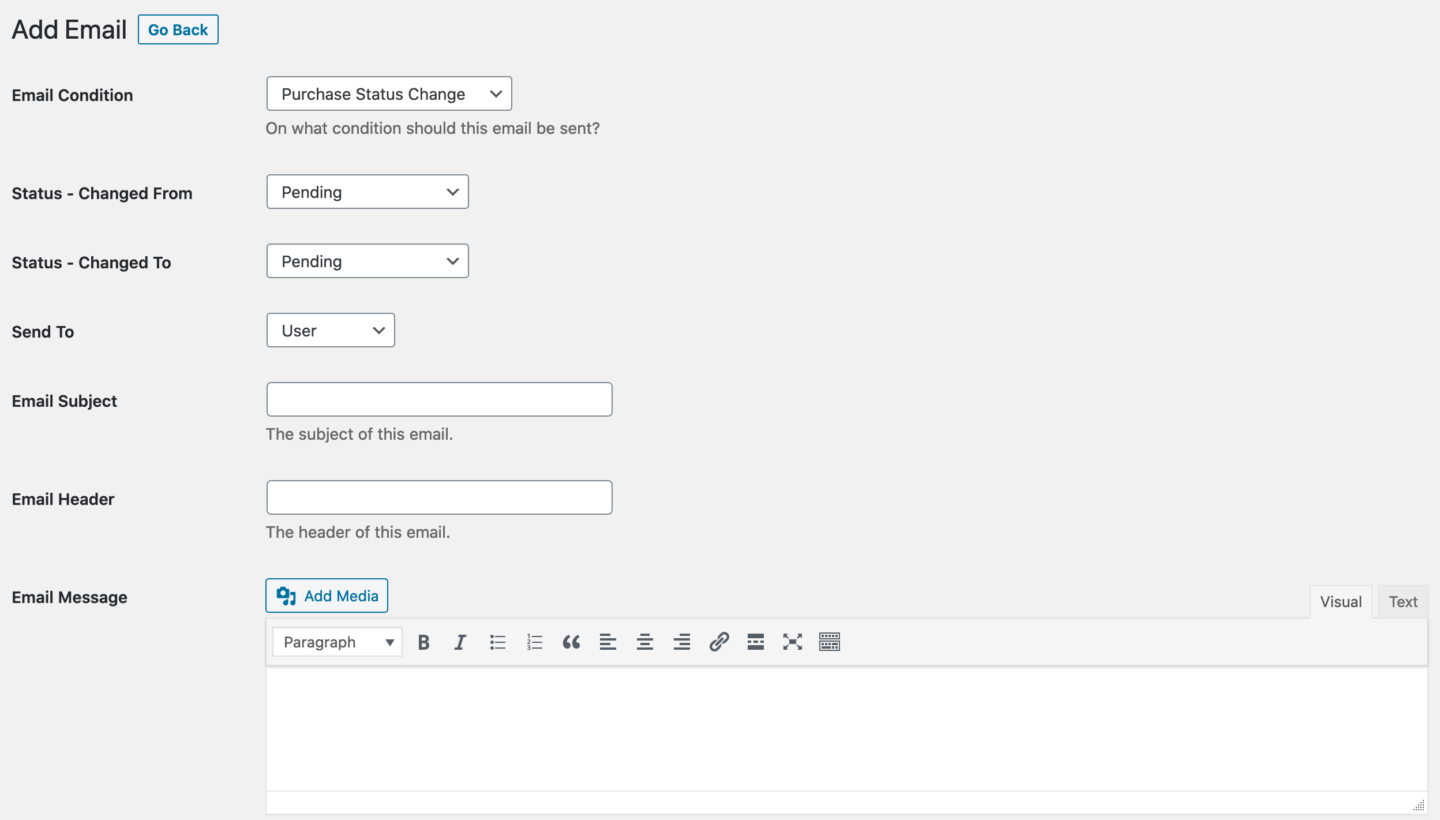Open the Add Media dialog
Viewport: 1440px width, 820px height.
(x=326, y=595)
